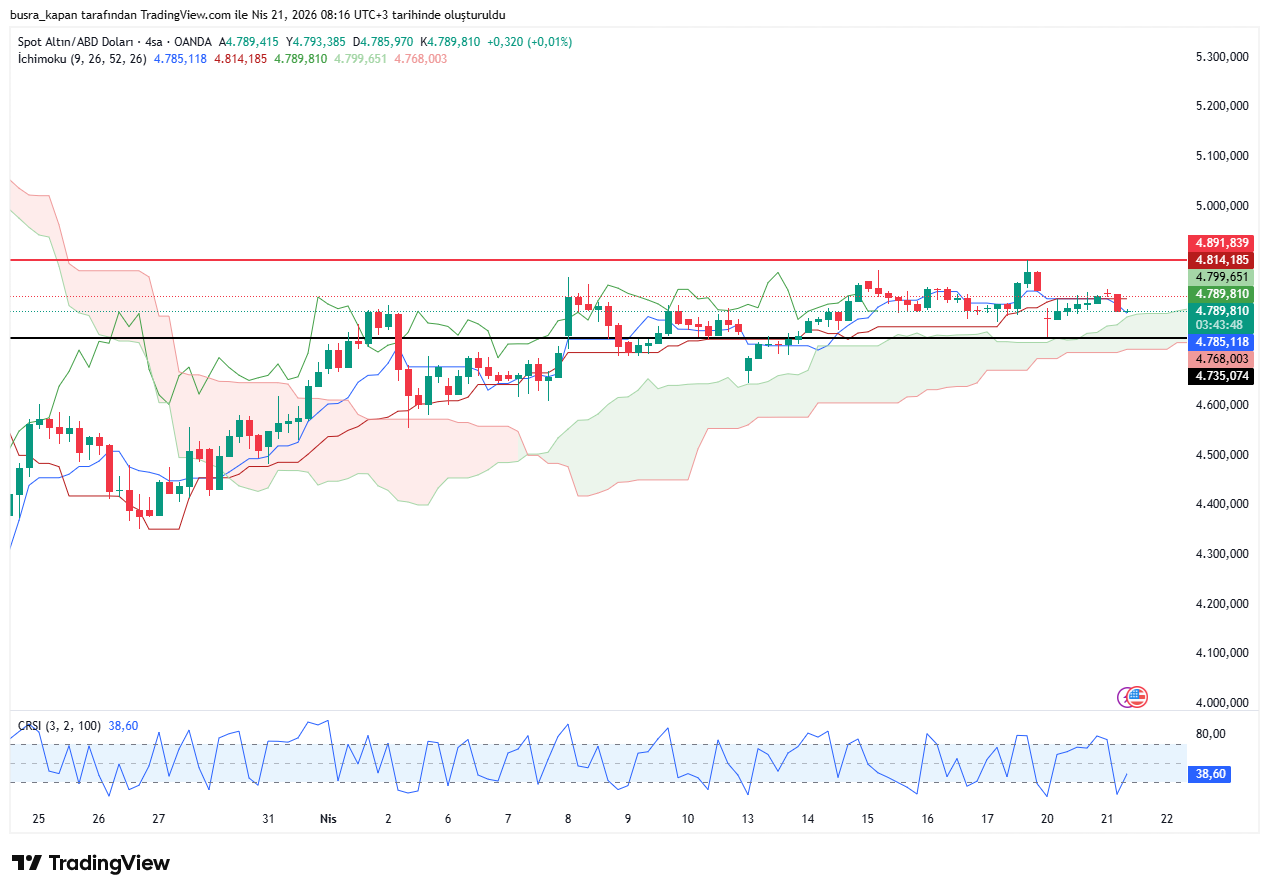The image size is (1269, 893).
Task: Open the İchimoku (9, 26, 52, 26) indicator legend
Action: coord(82,59)
